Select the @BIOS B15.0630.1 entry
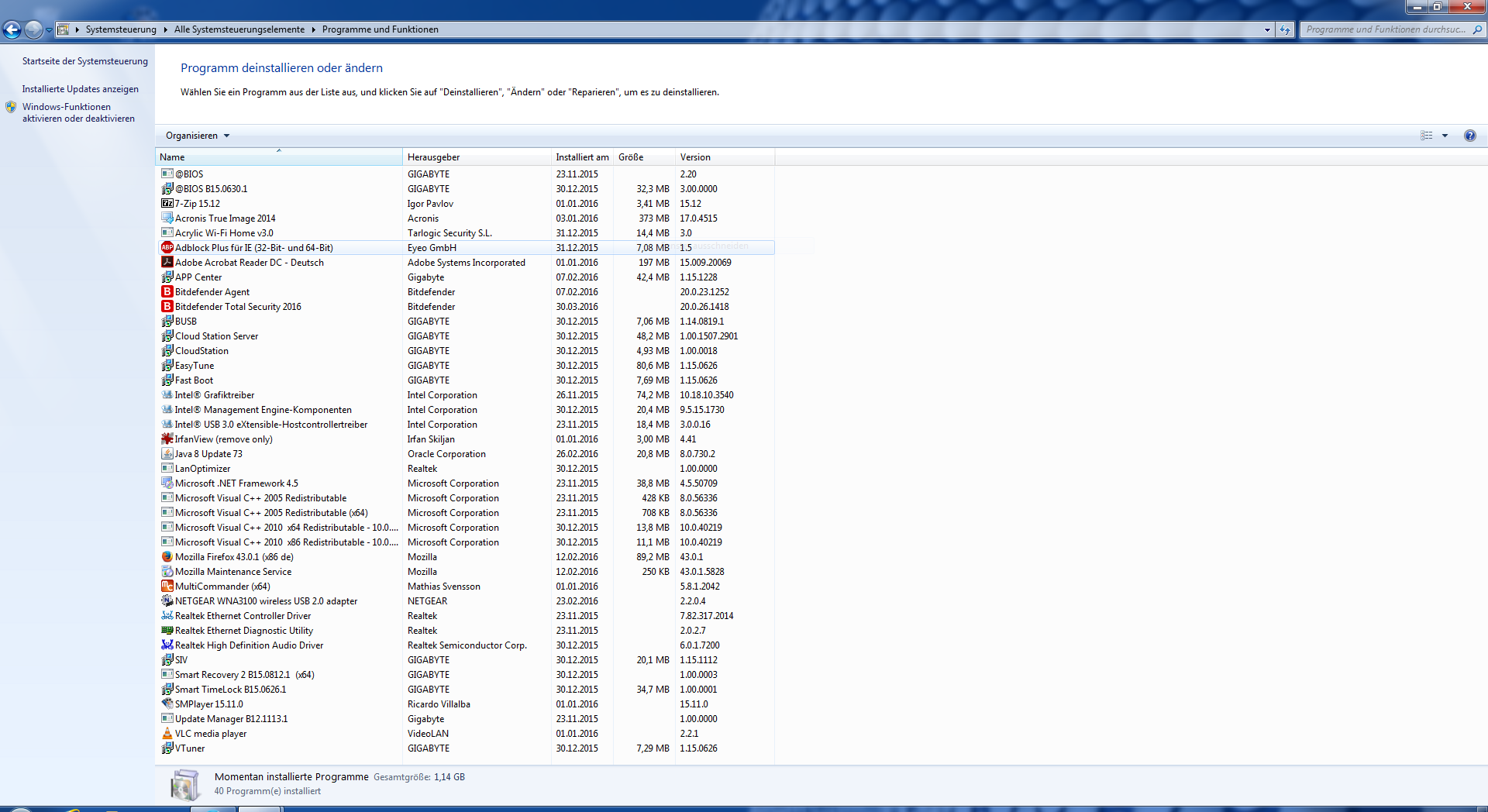The height and width of the screenshot is (812, 1488). point(465,189)
